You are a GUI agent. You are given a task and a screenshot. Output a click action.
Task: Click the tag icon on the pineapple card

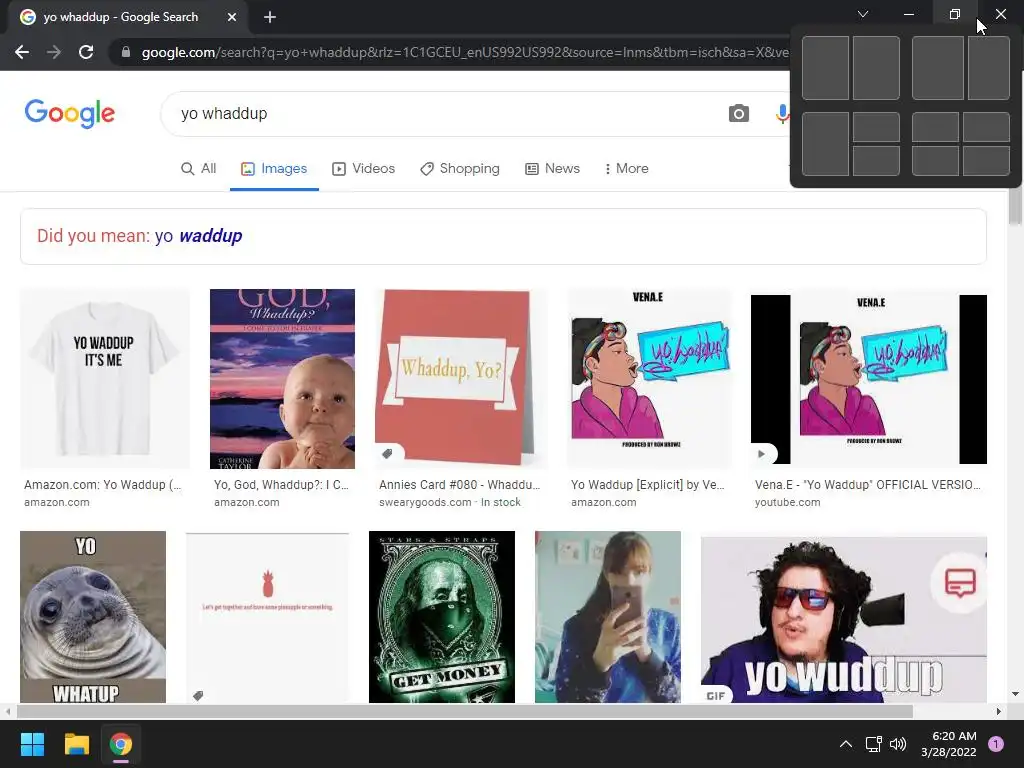[198, 696]
